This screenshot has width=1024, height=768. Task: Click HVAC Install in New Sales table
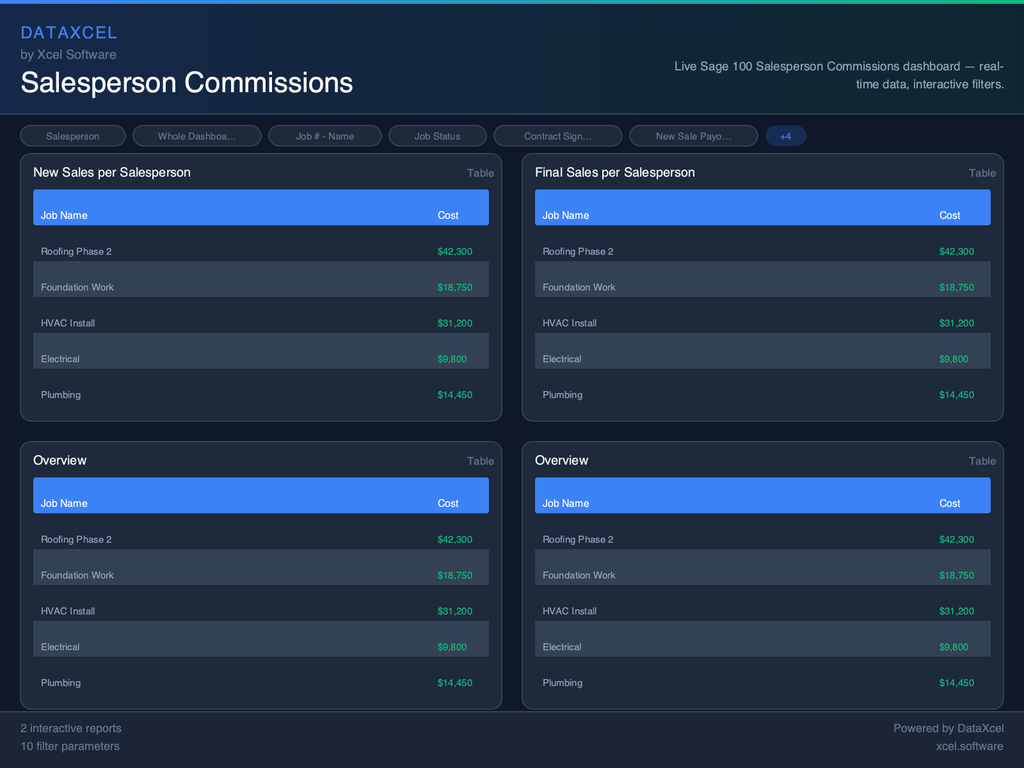point(68,323)
